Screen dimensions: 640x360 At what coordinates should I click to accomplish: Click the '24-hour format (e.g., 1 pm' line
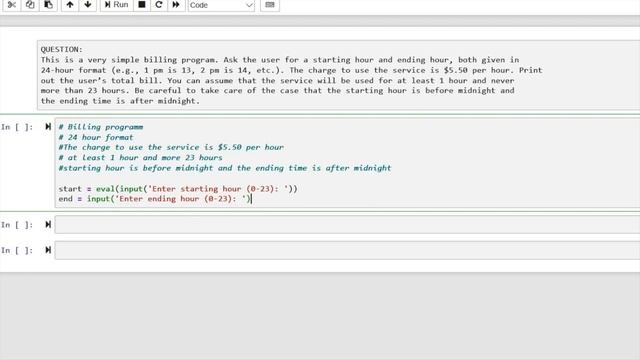point(291,70)
